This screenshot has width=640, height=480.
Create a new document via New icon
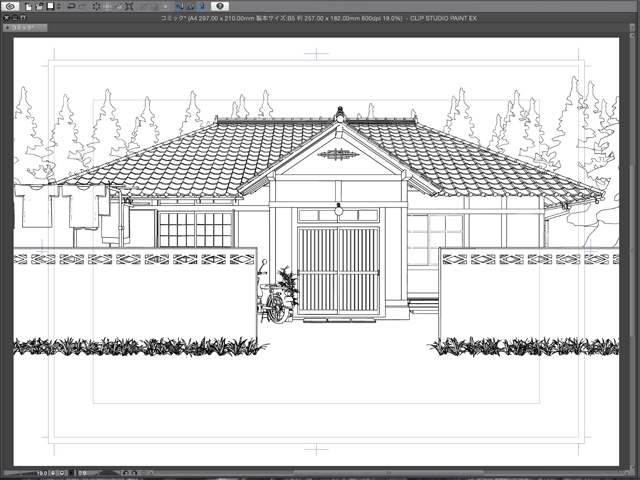(28, 7)
